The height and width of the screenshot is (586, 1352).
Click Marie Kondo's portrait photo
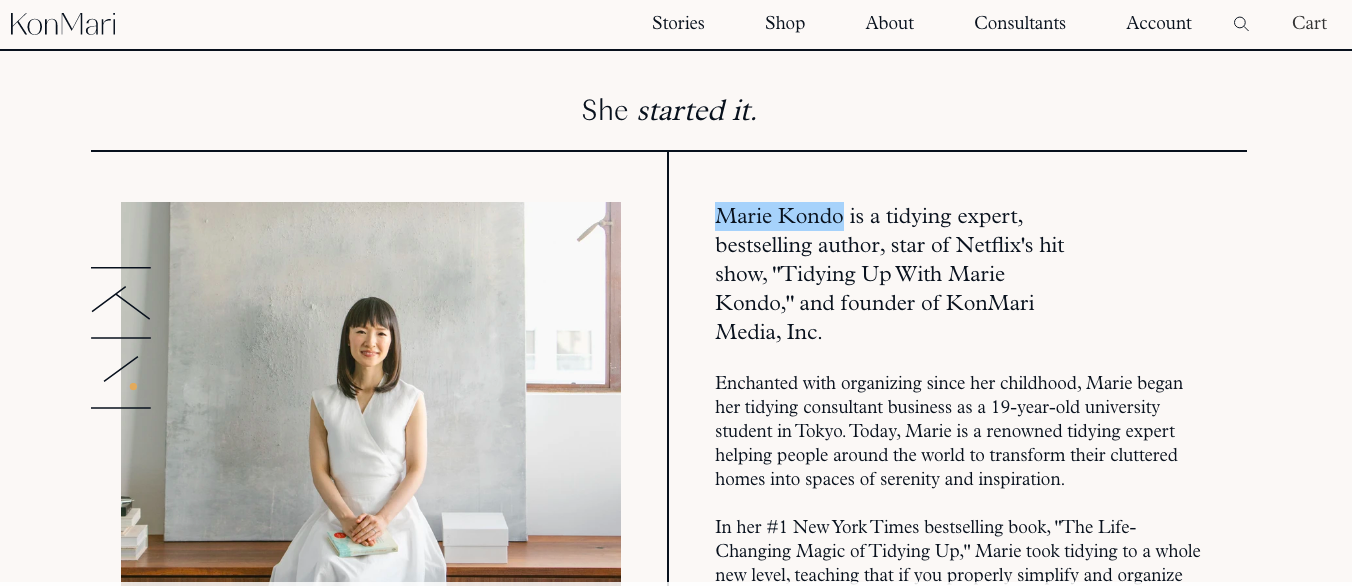371,392
